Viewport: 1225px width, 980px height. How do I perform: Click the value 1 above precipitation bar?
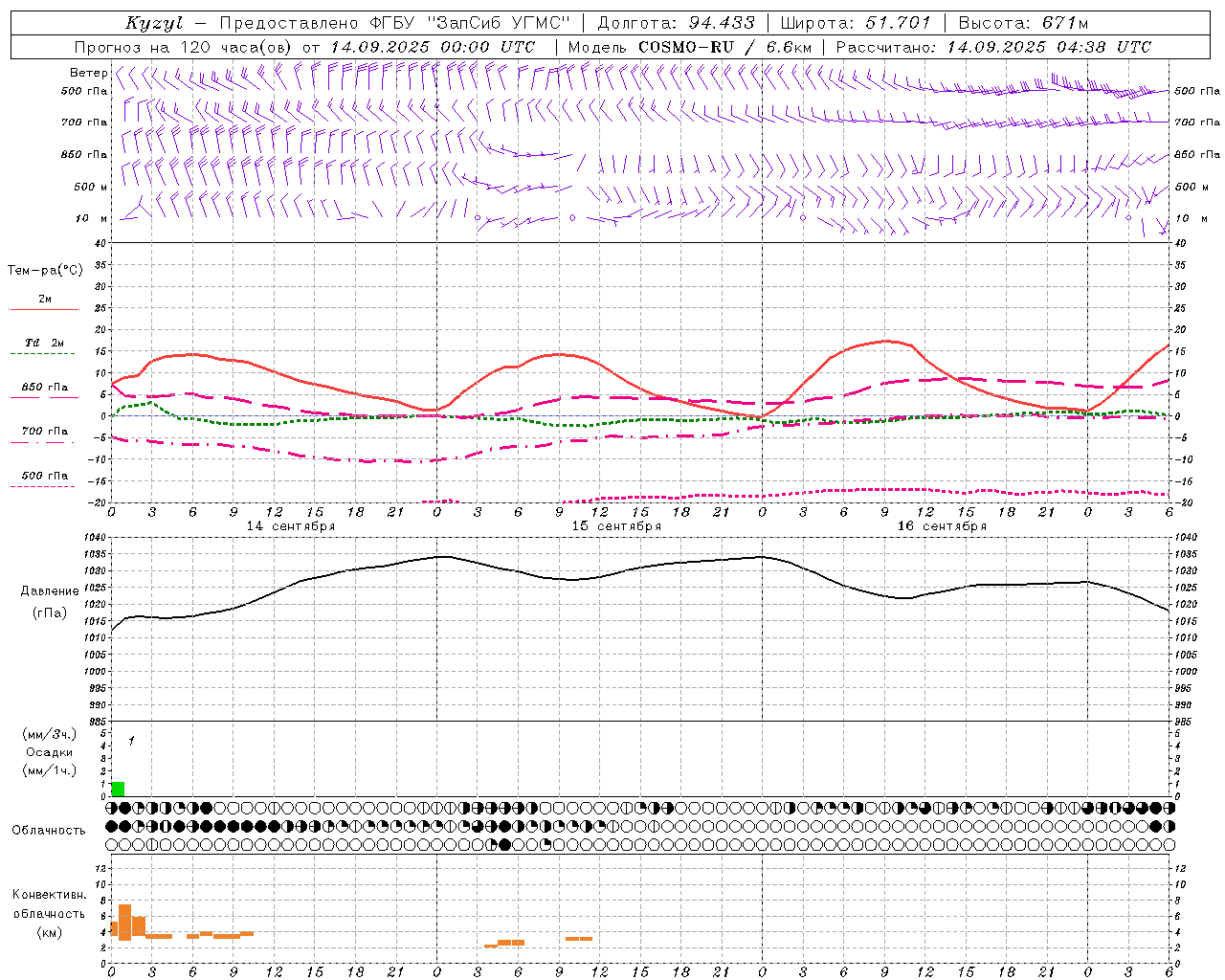(x=131, y=741)
